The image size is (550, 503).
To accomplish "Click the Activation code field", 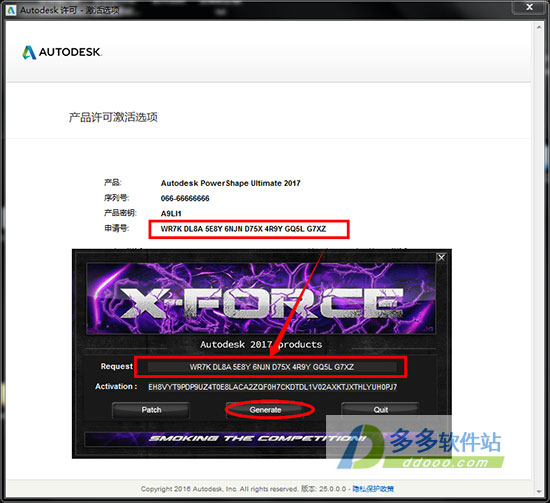I will click(273, 387).
